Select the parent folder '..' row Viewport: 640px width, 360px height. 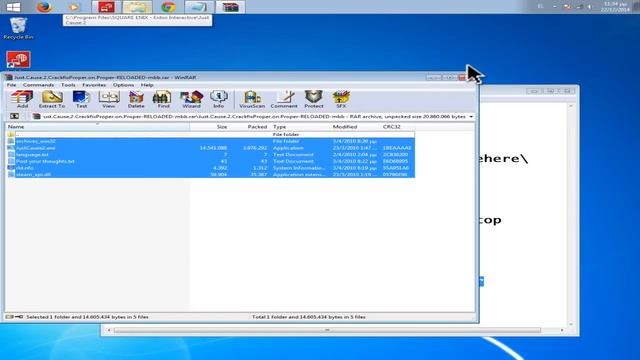(x=211, y=134)
